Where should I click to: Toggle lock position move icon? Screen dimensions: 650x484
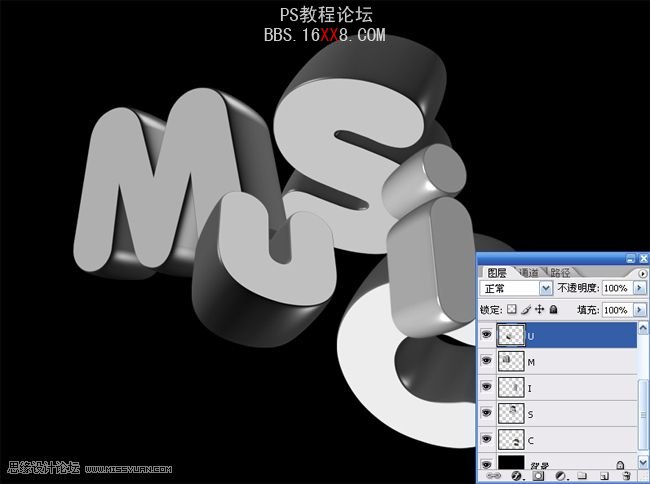coord(540,311)
